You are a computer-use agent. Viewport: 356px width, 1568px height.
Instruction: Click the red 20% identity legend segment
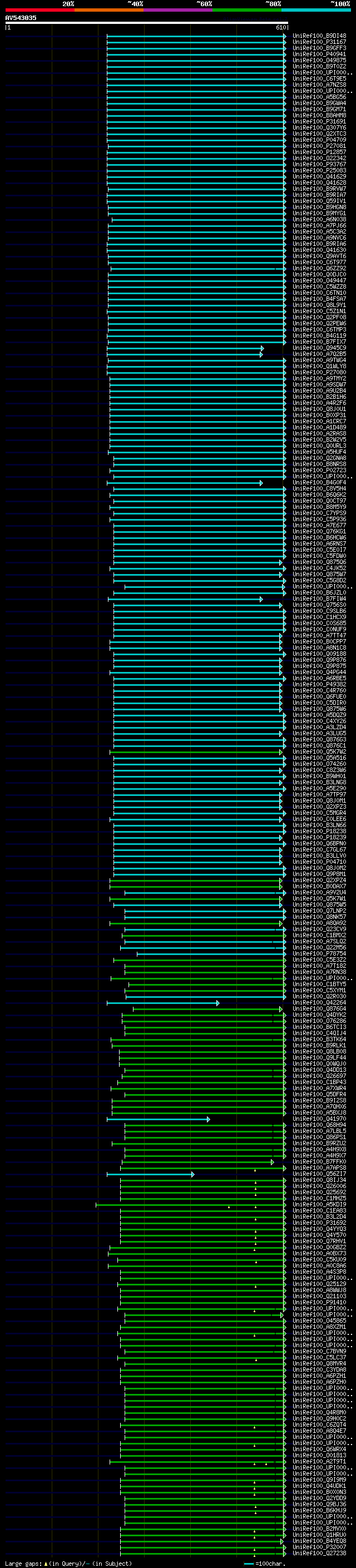pyautogui.click(x=39, y=10)
